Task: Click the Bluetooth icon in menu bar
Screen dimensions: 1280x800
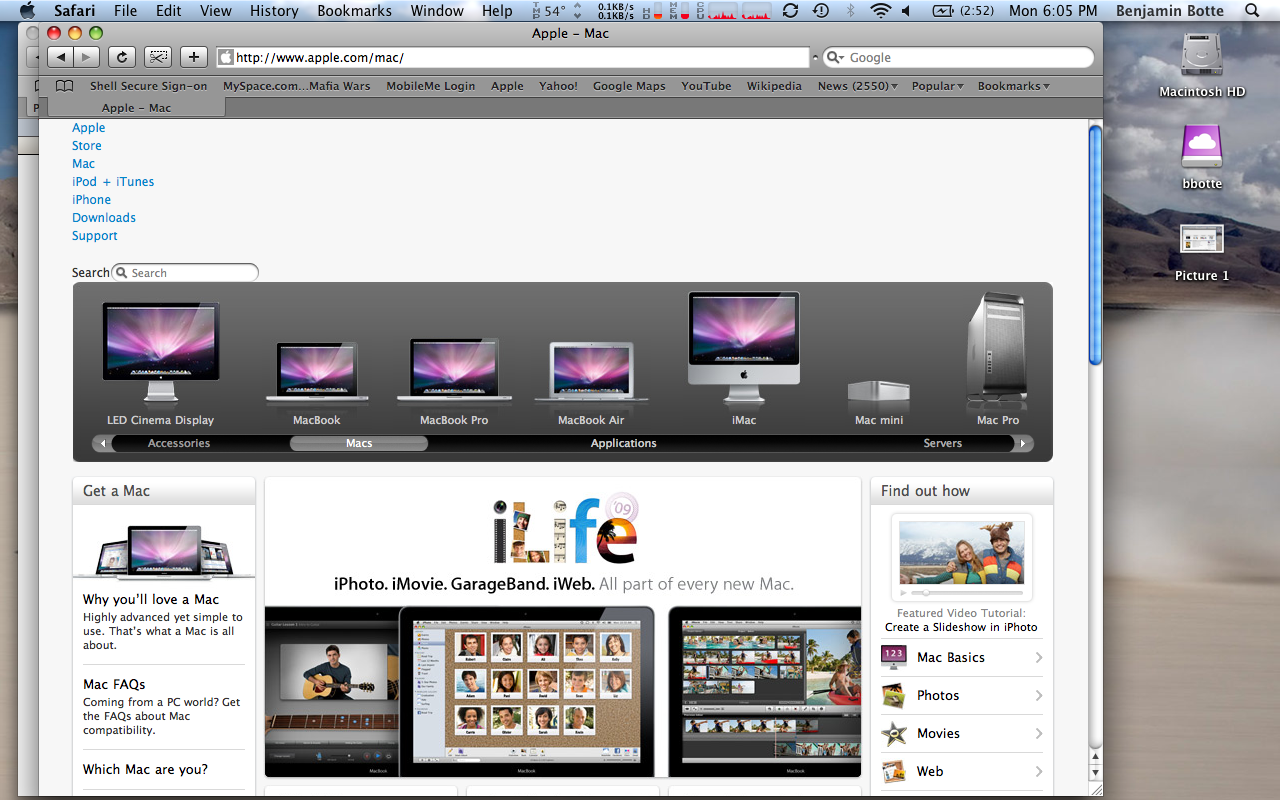Action: (x=851, y=11)
